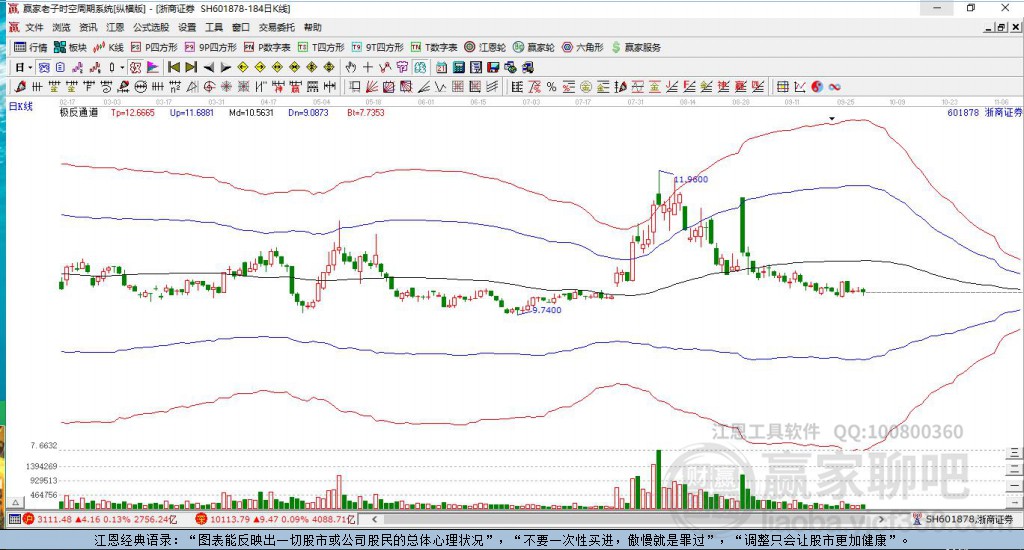Select the hand pan tool

point(351,67)
